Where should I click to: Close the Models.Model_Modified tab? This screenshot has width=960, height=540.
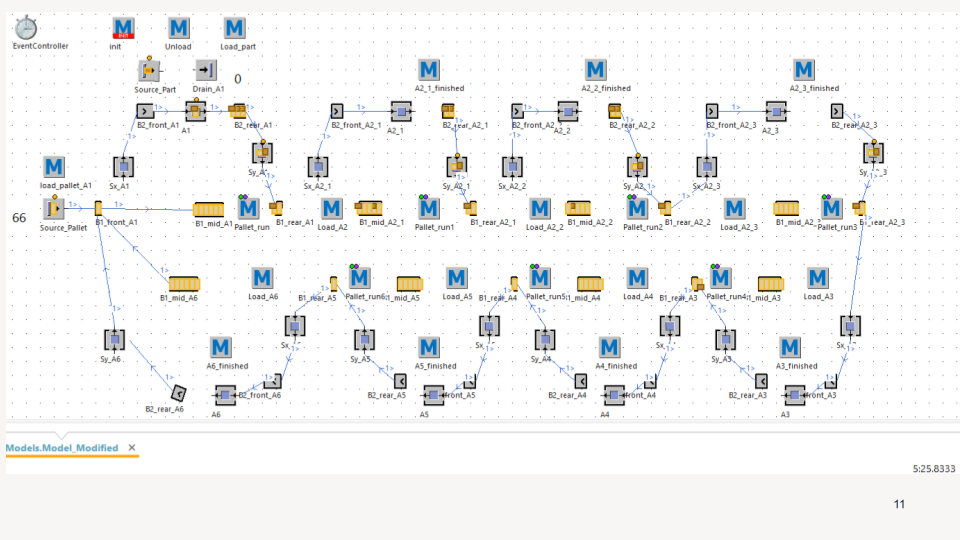click(132, 448)
